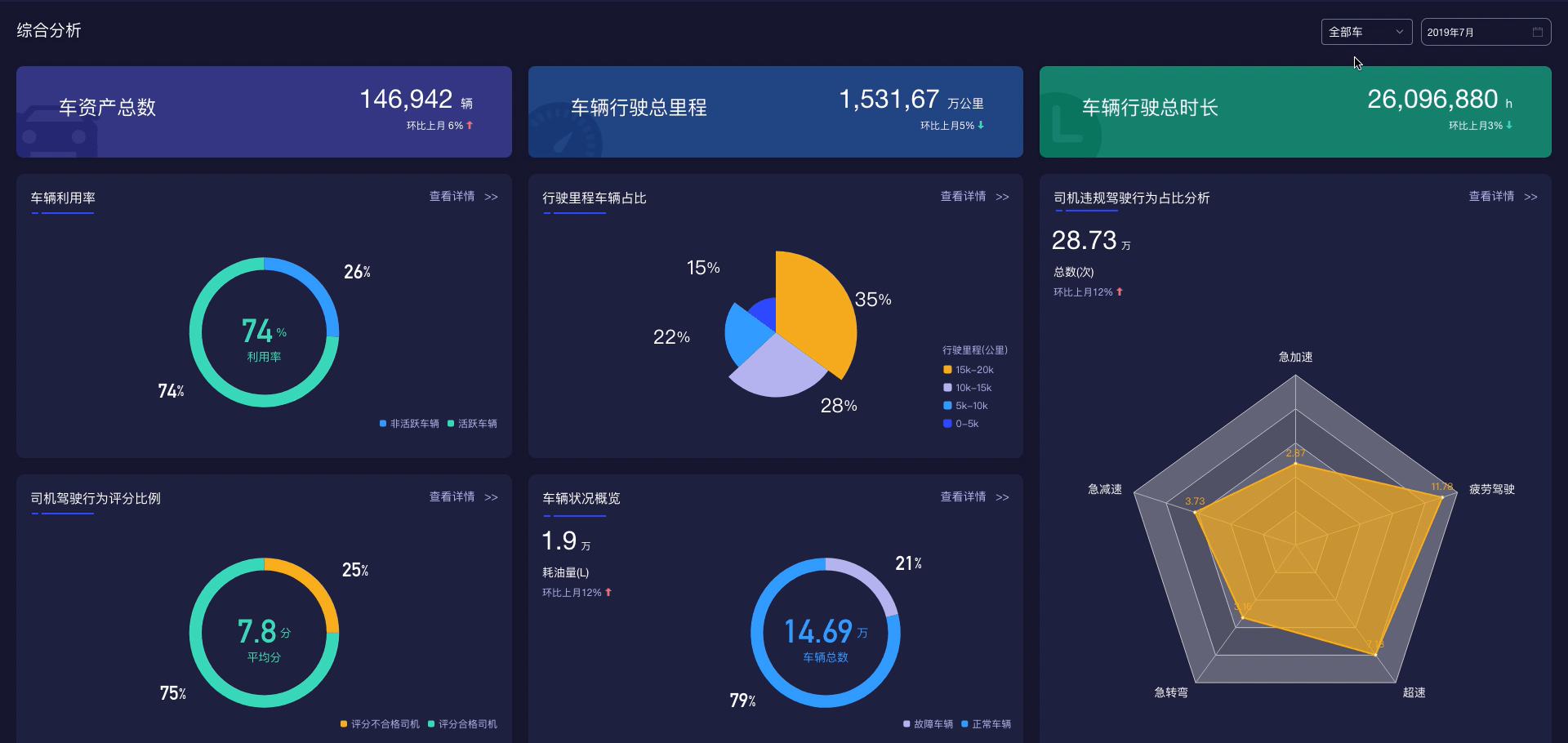Open the 2019年7月 date picker field
Image resolution: width=1568 pixels, height=743 pixels.
[x=1486, y=32]
